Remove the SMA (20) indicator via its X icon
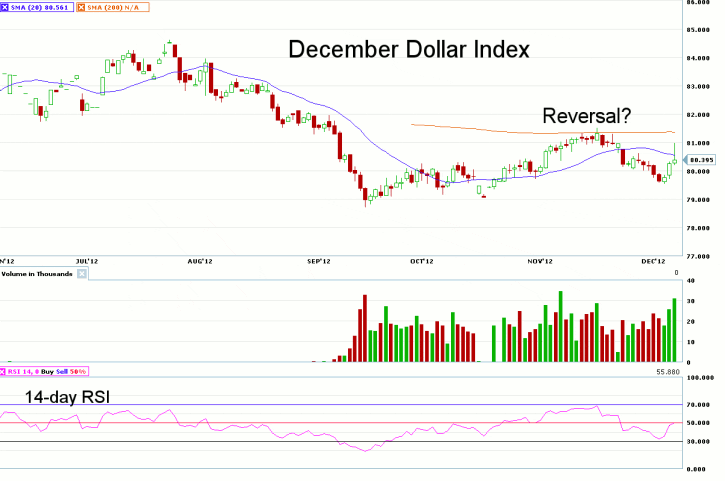This screenshot has height=481, width=725. (5, 5)
